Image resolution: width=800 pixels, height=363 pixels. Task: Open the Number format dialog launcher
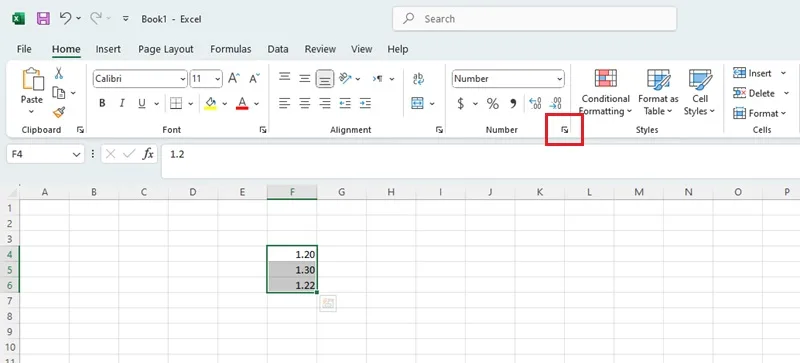tap(564, 130)
